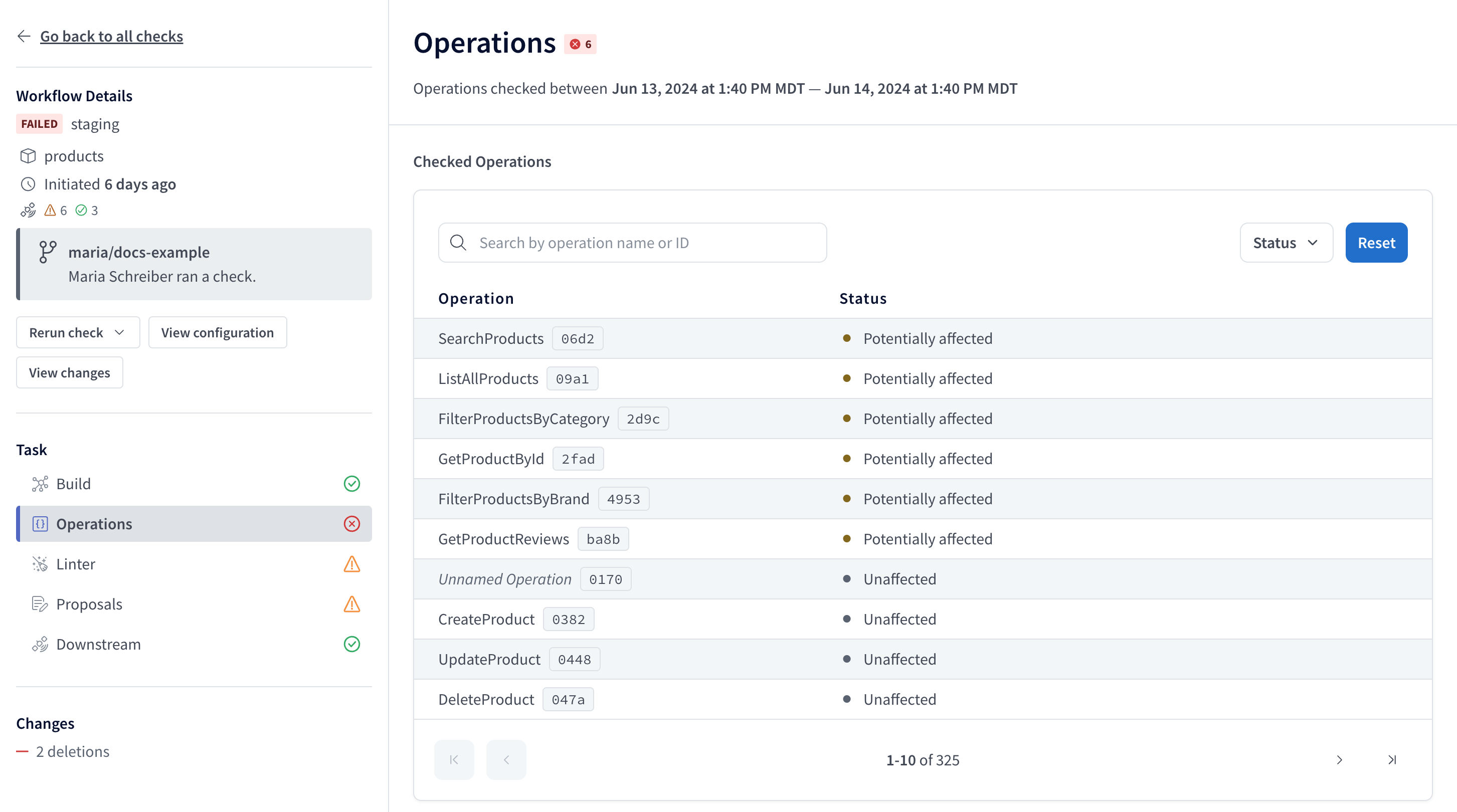Click the clock icon next to Initiated

point(28,184)
